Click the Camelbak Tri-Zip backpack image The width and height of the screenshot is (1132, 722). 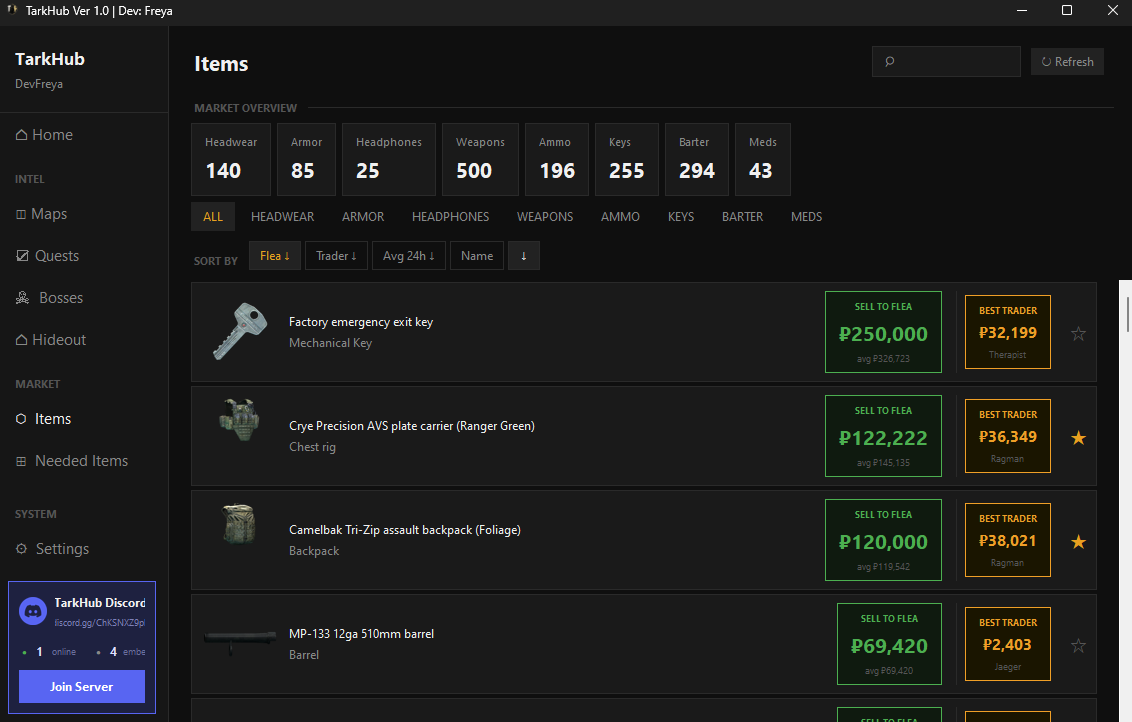pyautogui.click(x=239, y=523)
